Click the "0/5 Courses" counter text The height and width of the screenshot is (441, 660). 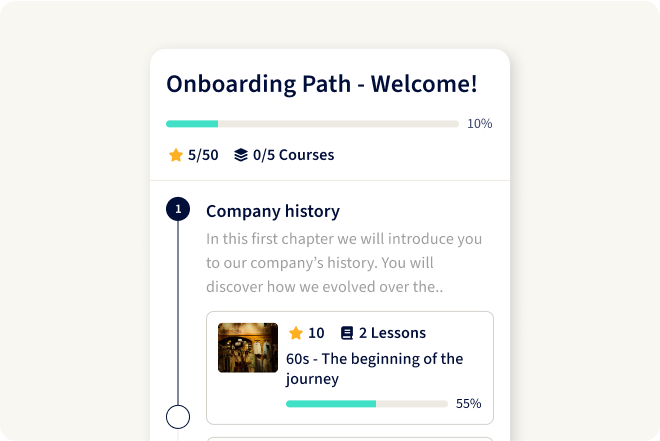293,155
